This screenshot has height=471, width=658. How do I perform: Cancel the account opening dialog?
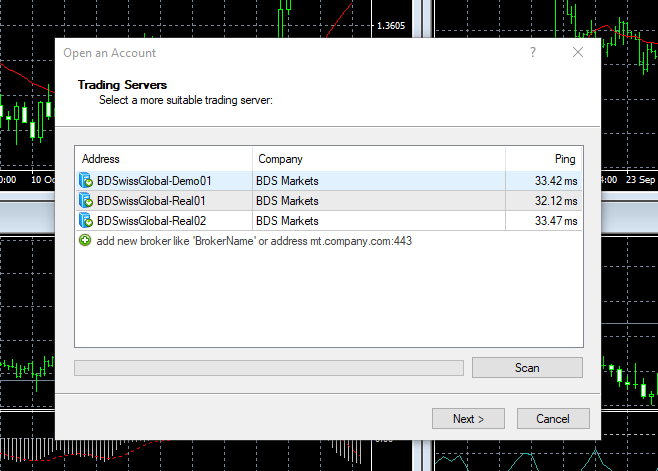553,419
